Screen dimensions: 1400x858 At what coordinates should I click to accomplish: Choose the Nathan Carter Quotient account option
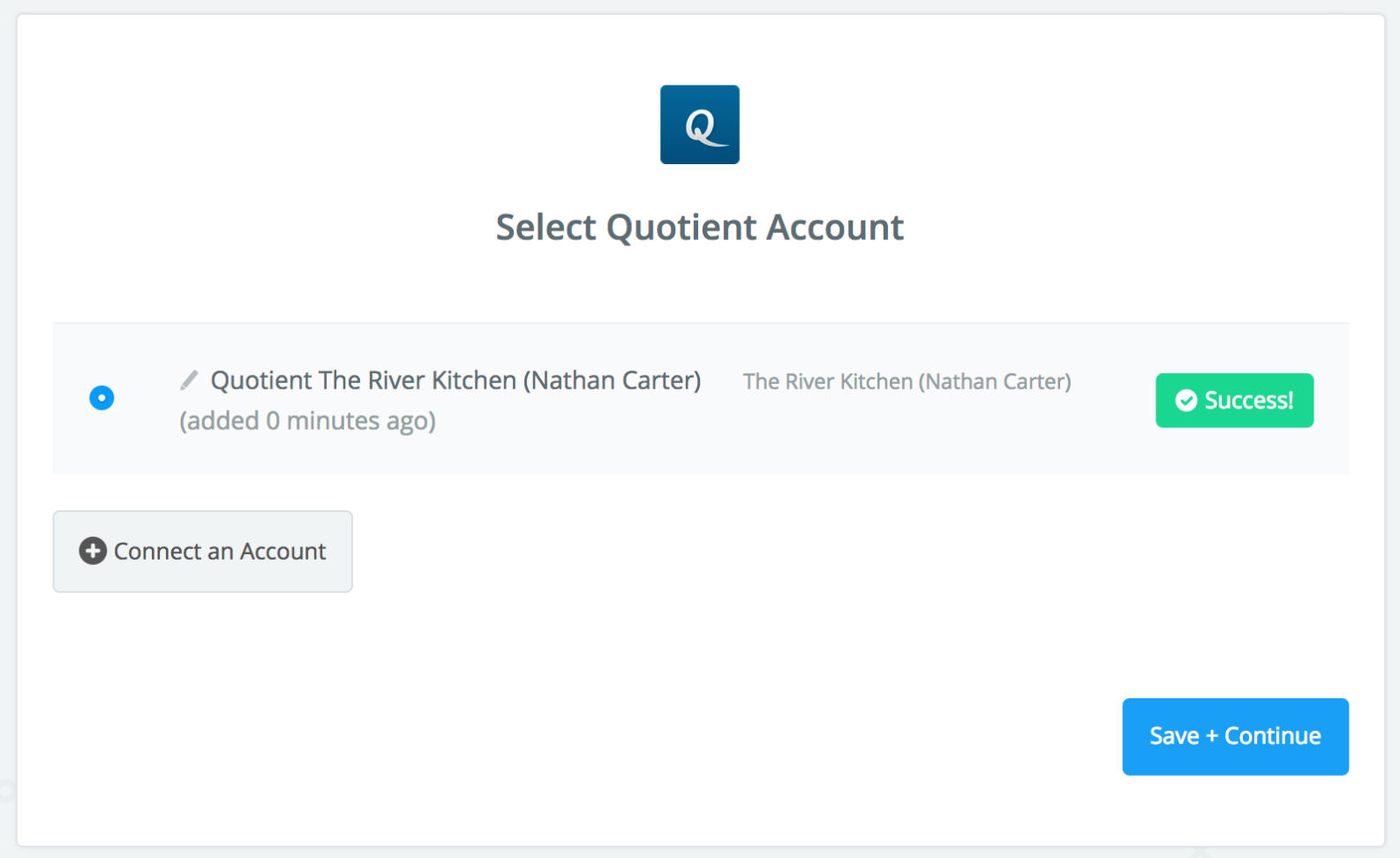(102, 398)
